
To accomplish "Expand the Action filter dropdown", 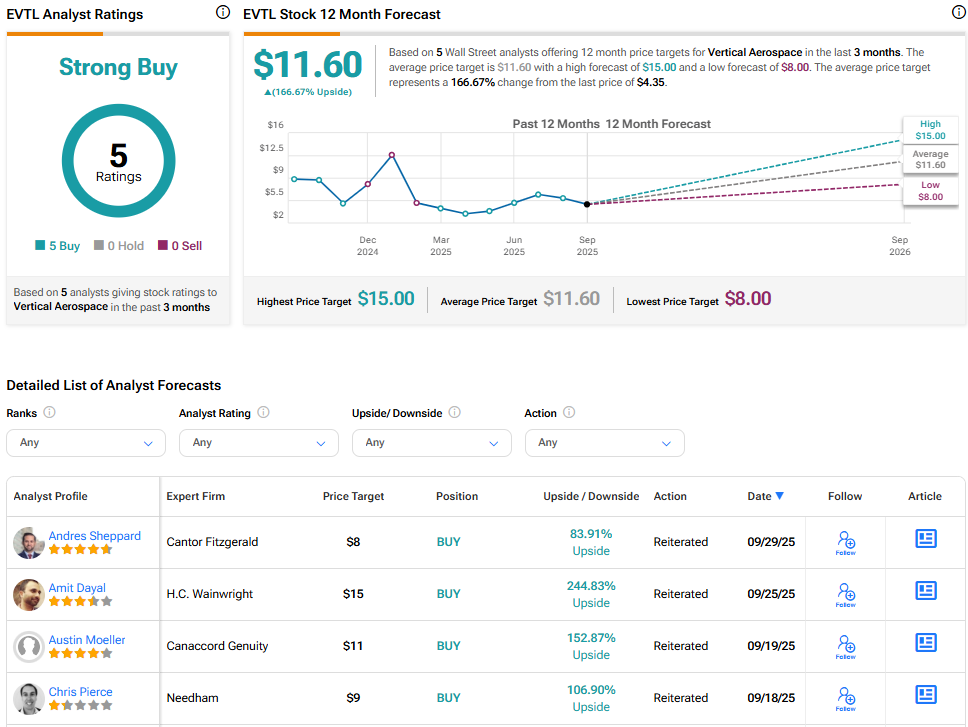I will (604, 442).
